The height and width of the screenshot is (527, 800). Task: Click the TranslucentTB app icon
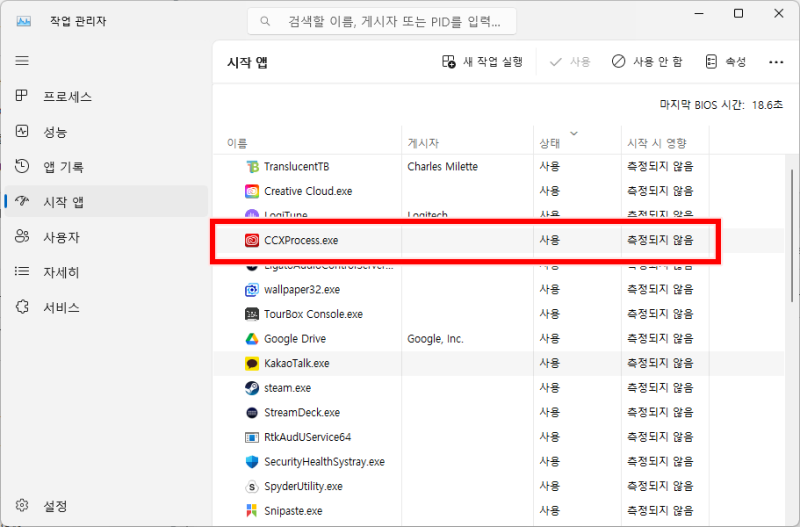[x=252, y=166]
